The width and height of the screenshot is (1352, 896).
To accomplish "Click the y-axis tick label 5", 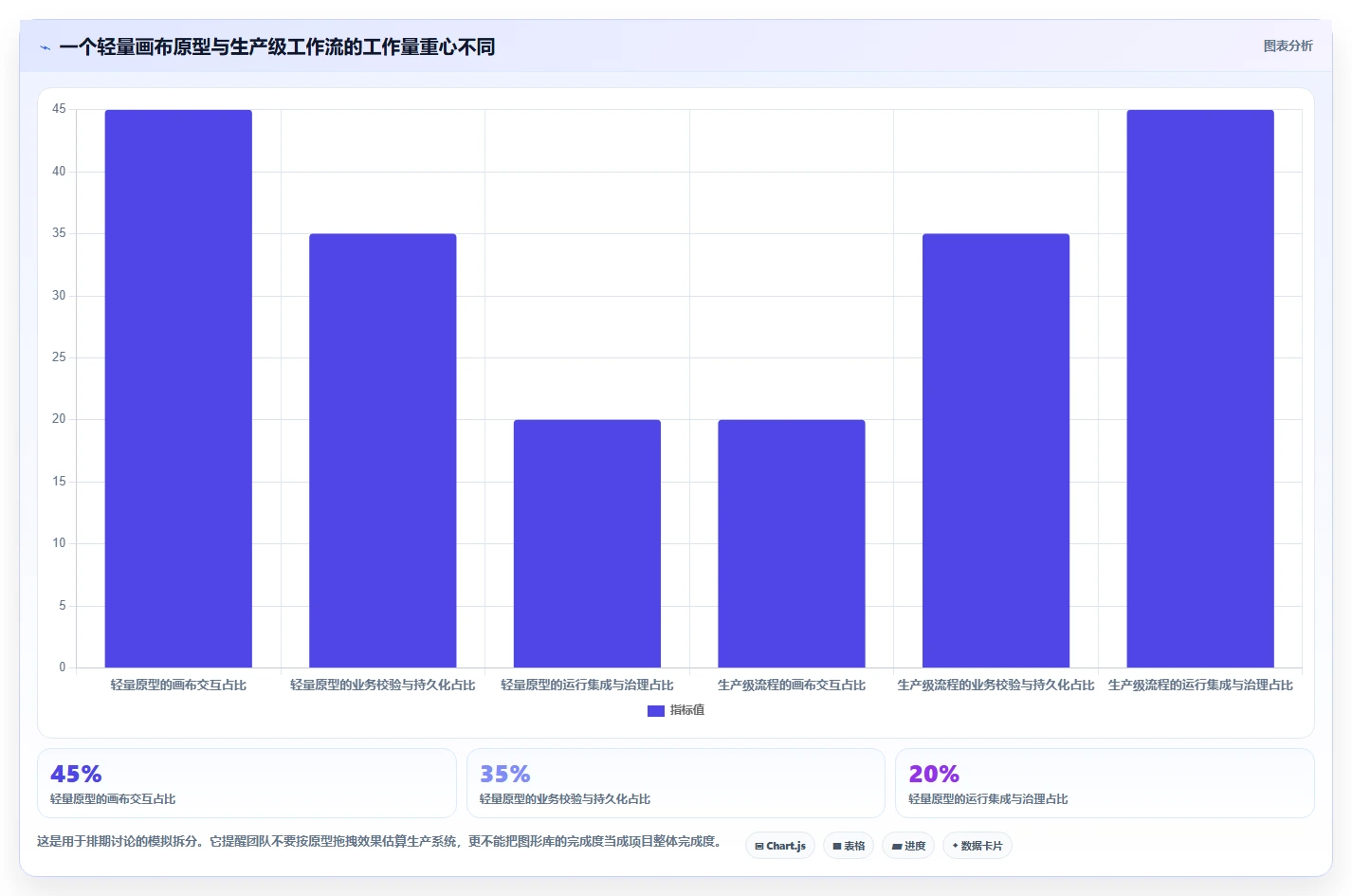I will click(x=63, y=606).
